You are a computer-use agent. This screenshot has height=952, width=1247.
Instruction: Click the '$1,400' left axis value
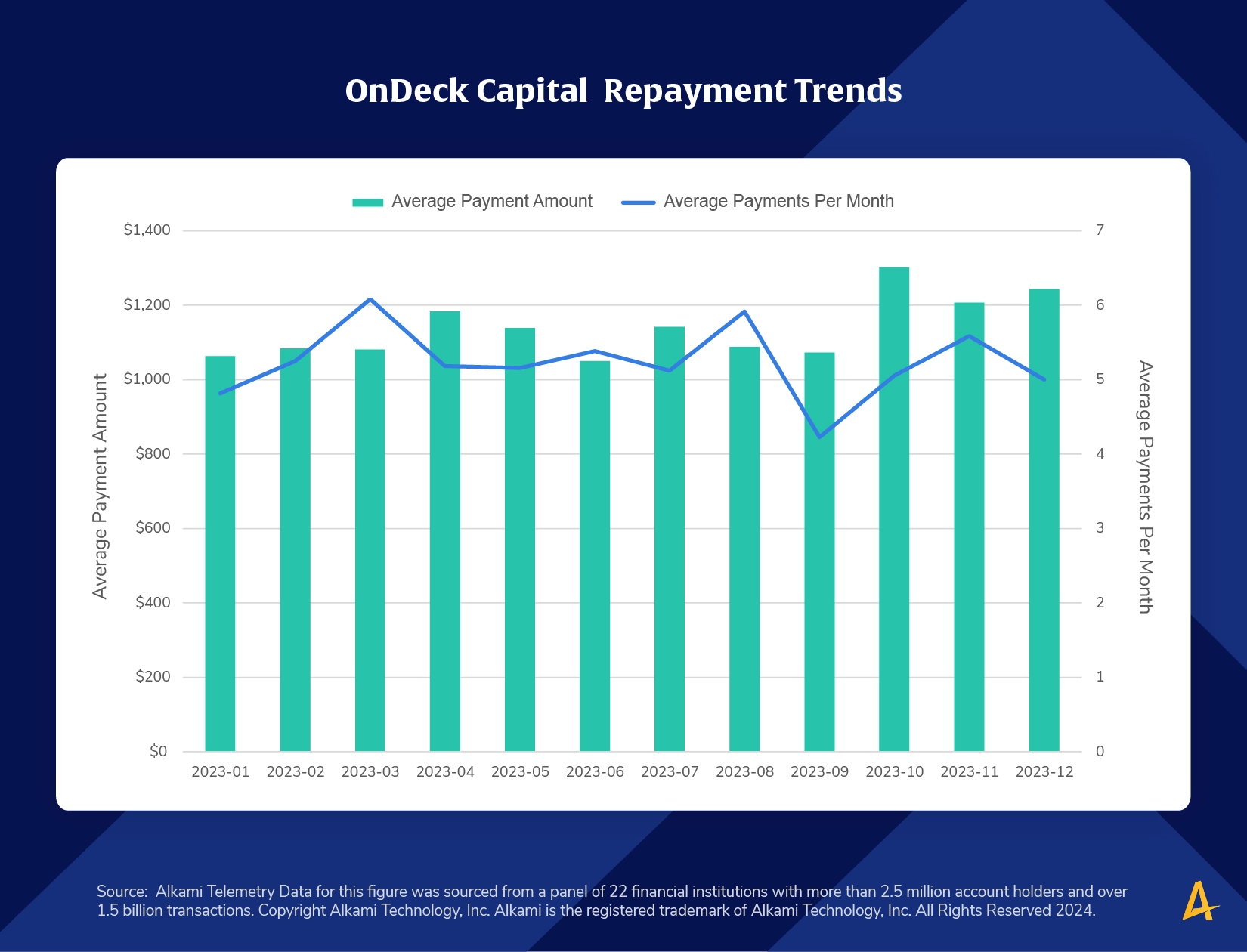(147, 230)
